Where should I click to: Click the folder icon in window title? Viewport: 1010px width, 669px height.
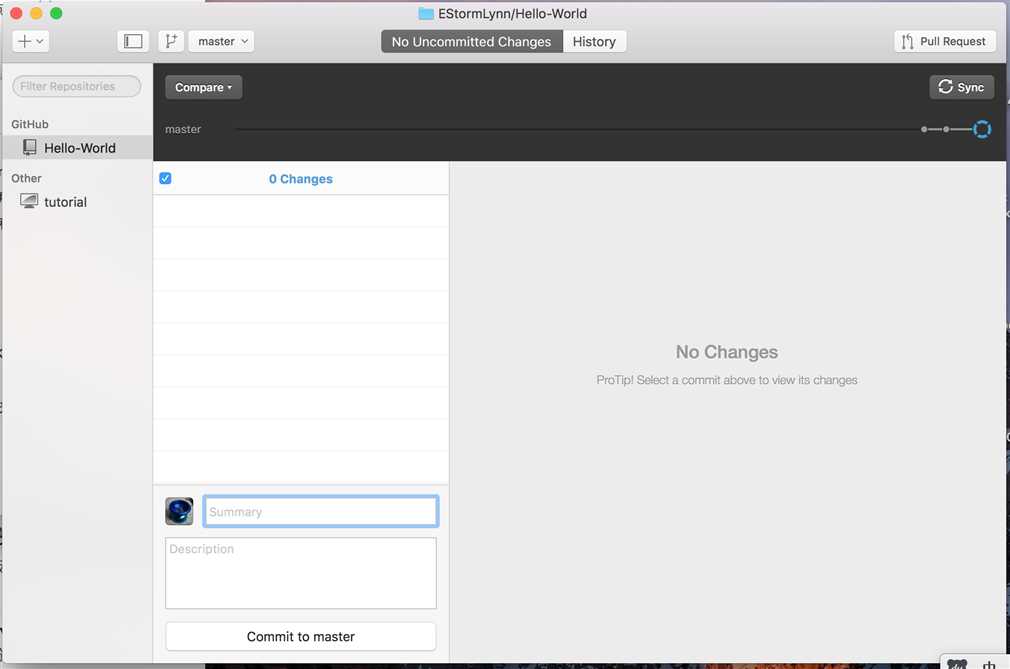click(x=426, y=14)
